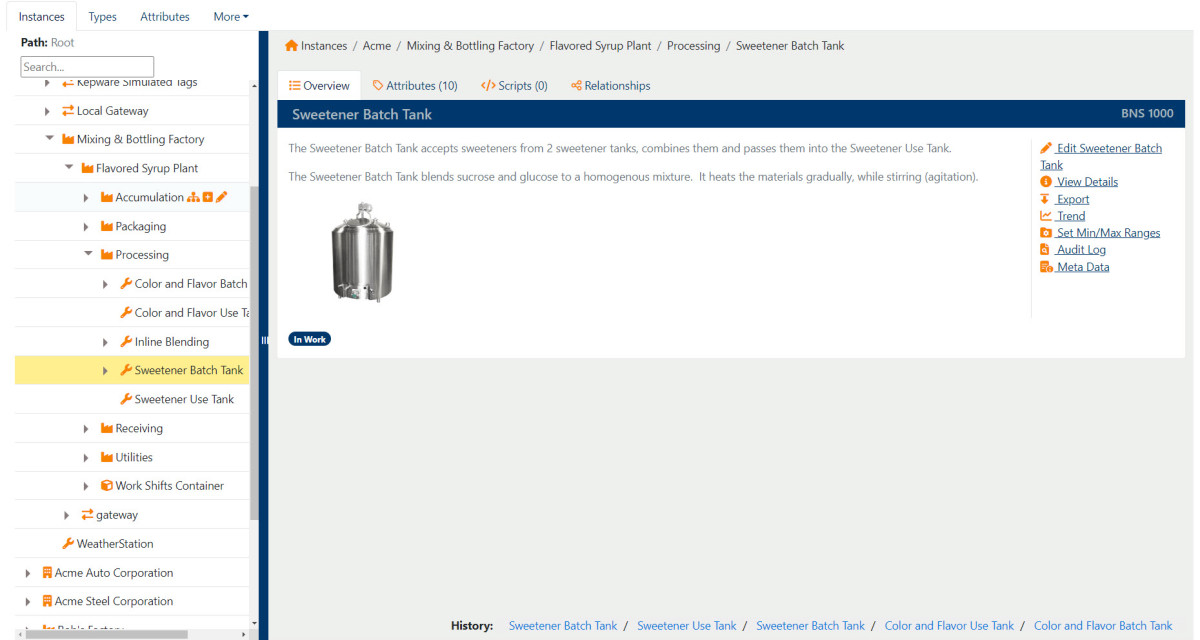The image size is (1200, 640).
Task: Open the Meta Data link
Action: click(x=1082, y=267)
